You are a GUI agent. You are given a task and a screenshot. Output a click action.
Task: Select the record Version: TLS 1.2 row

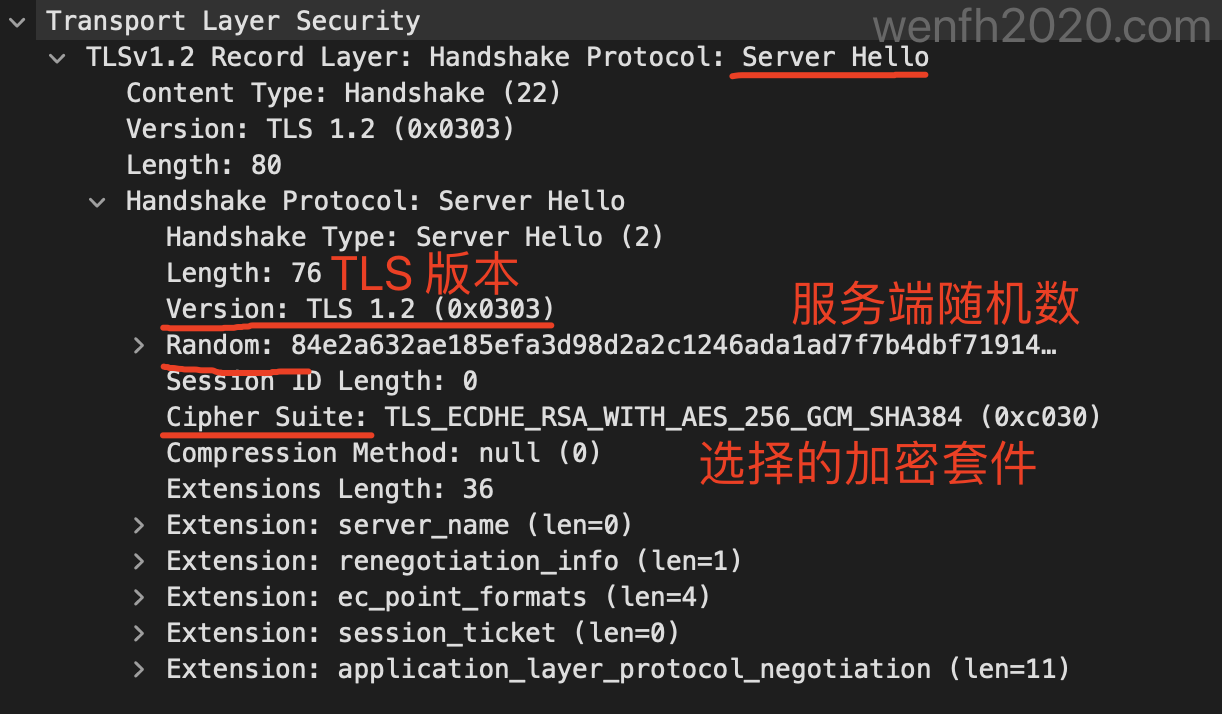click(x=300, y=128)
